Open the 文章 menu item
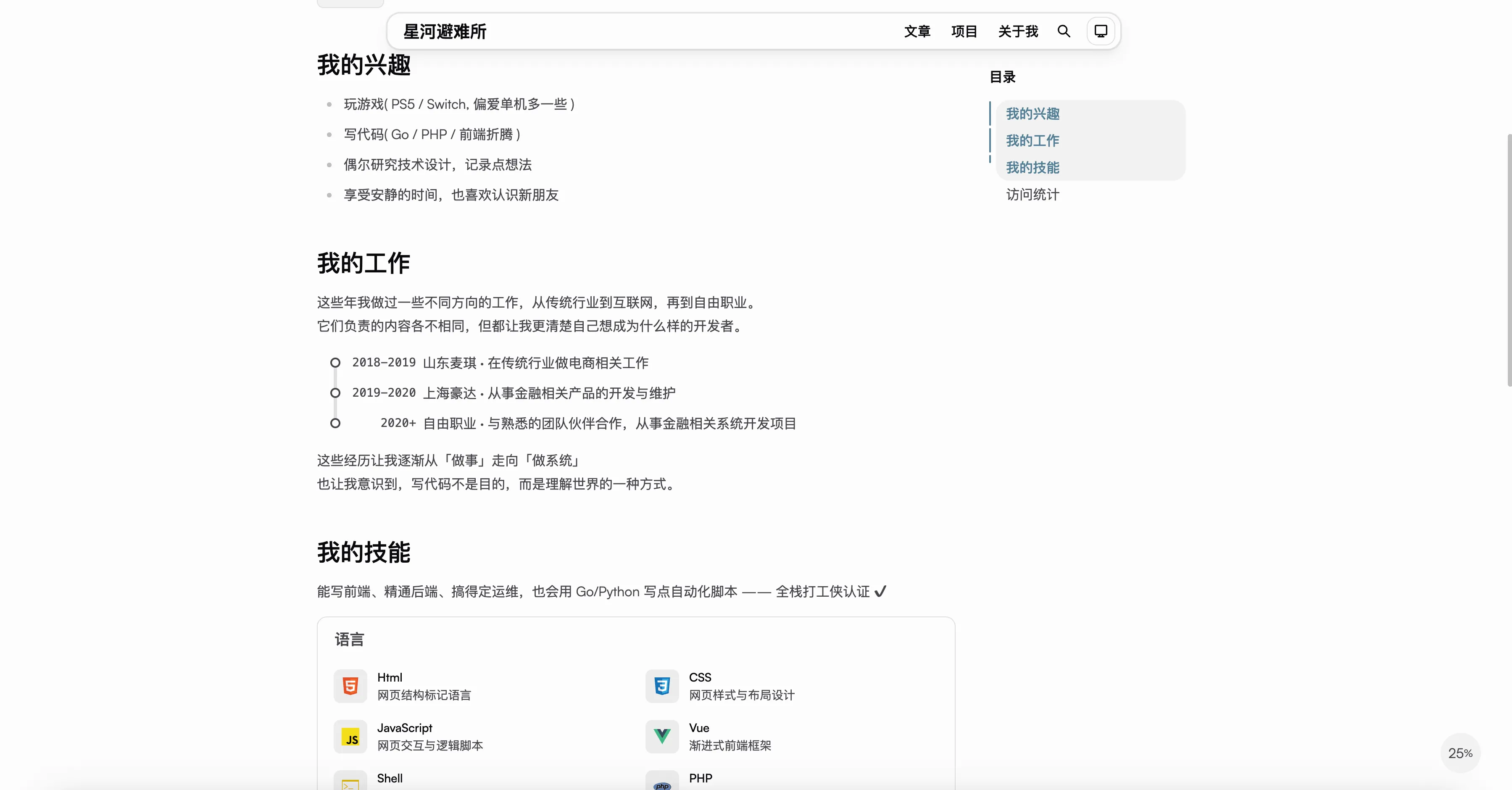This screenshot has width=1512, height=790. [x=917, y=31]
